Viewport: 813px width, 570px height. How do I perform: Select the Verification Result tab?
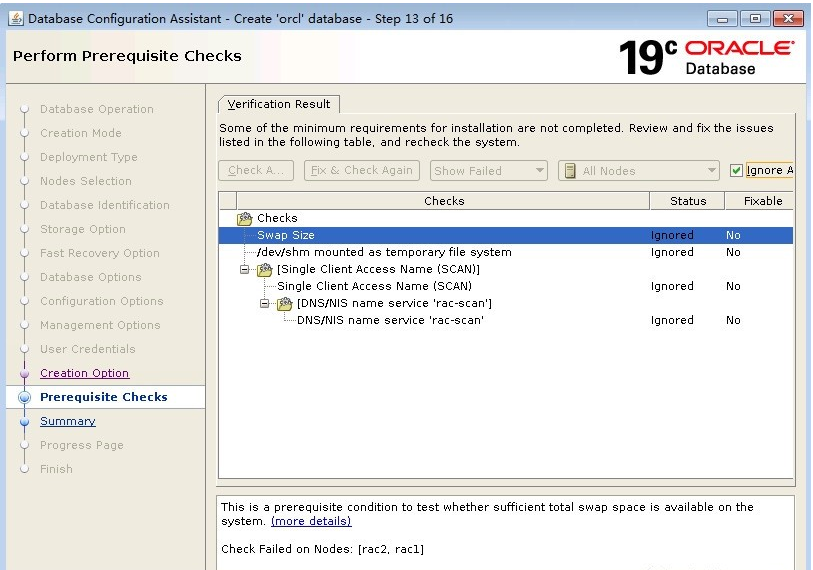pyautogui.click(x=280, y=104)
